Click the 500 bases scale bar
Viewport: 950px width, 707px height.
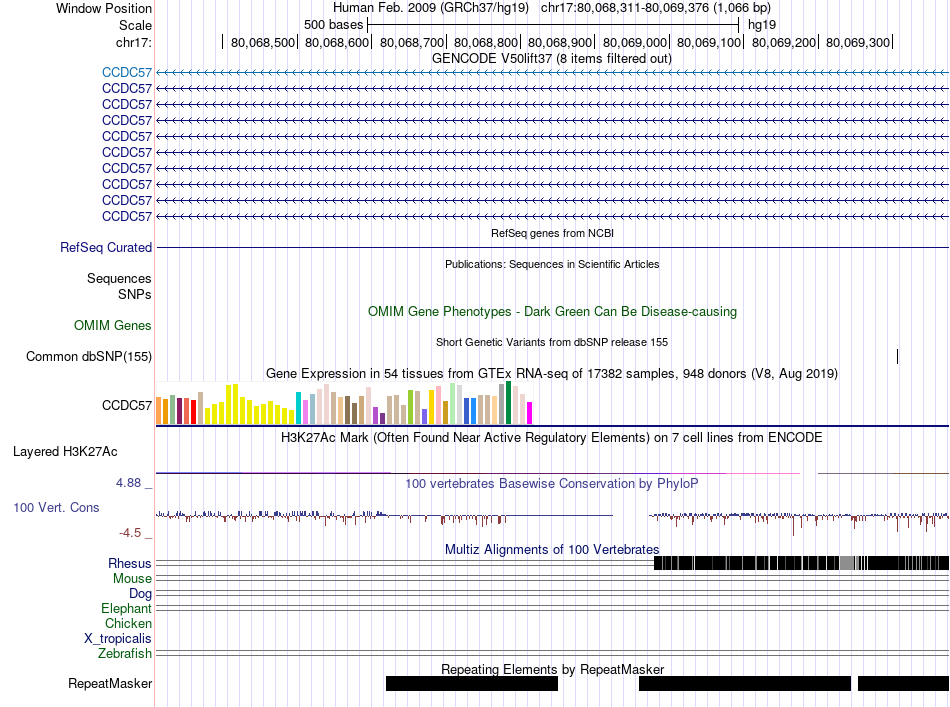553,25
